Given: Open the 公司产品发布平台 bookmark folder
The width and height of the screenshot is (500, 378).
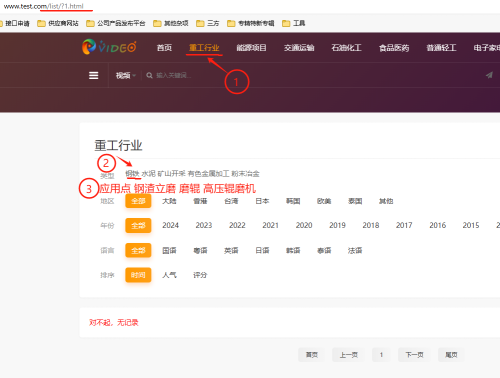Looking at the screenshot, I should 116,23.
